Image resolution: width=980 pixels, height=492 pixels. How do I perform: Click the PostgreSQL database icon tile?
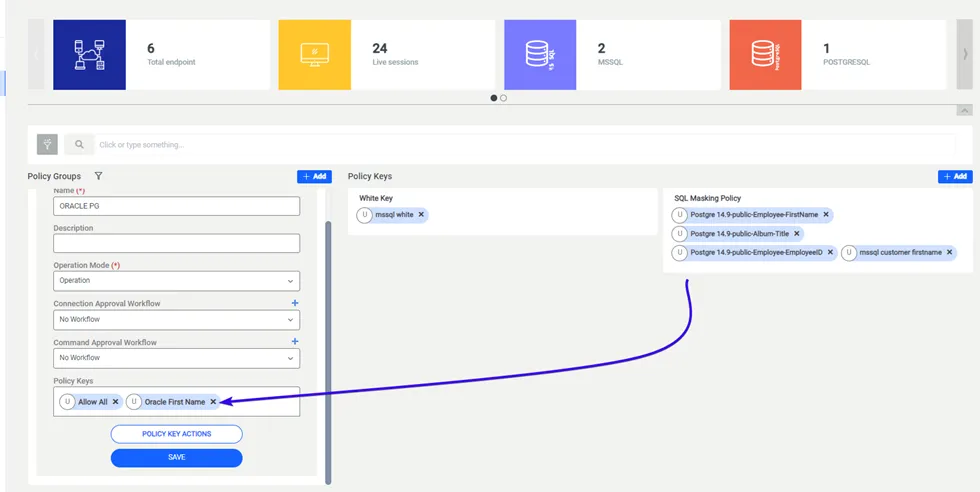pos(765,54)
